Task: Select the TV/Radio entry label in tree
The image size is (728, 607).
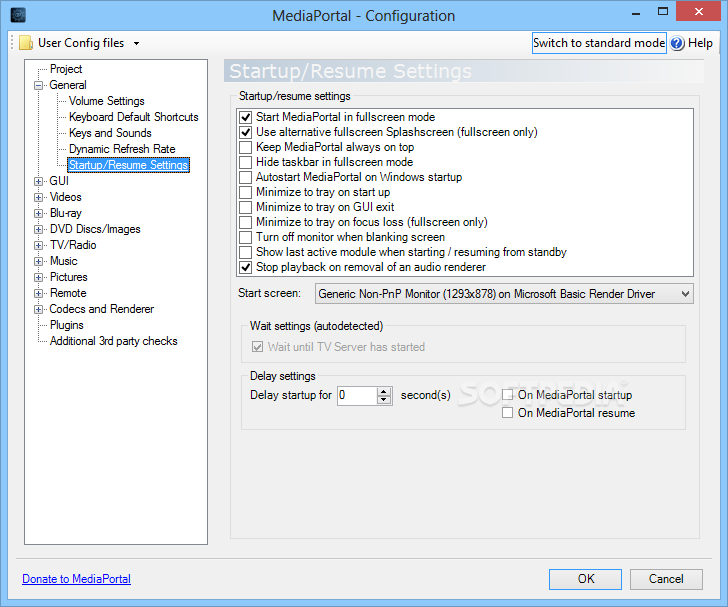Action: (x=73, y=245)
